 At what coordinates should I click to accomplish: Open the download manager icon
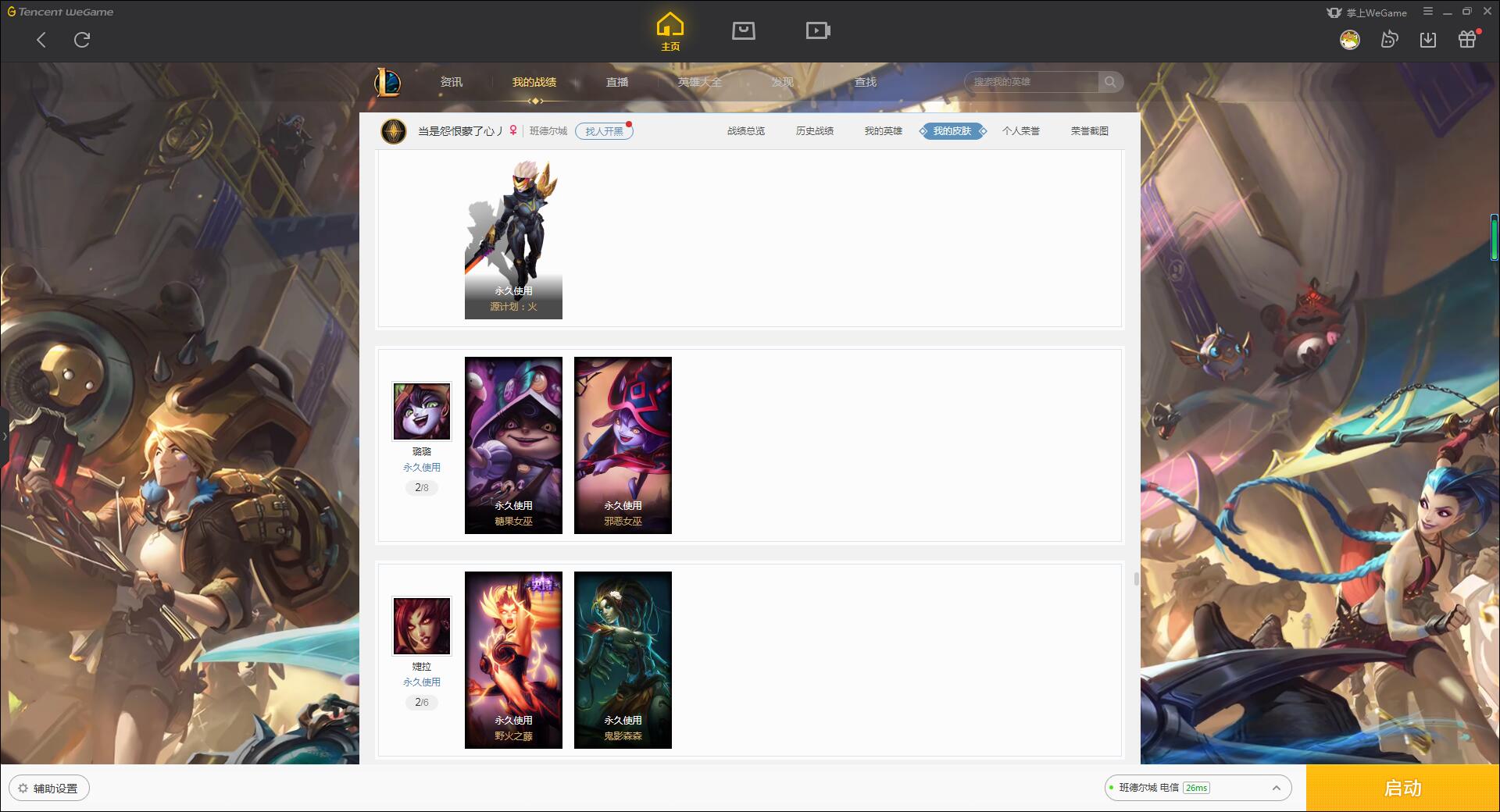(1428, 40)
